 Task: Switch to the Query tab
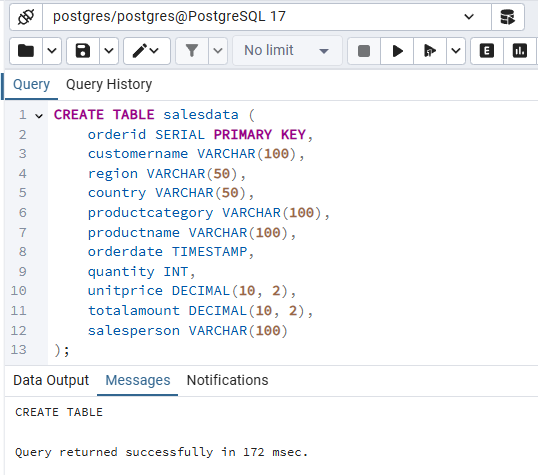point(31,84)
